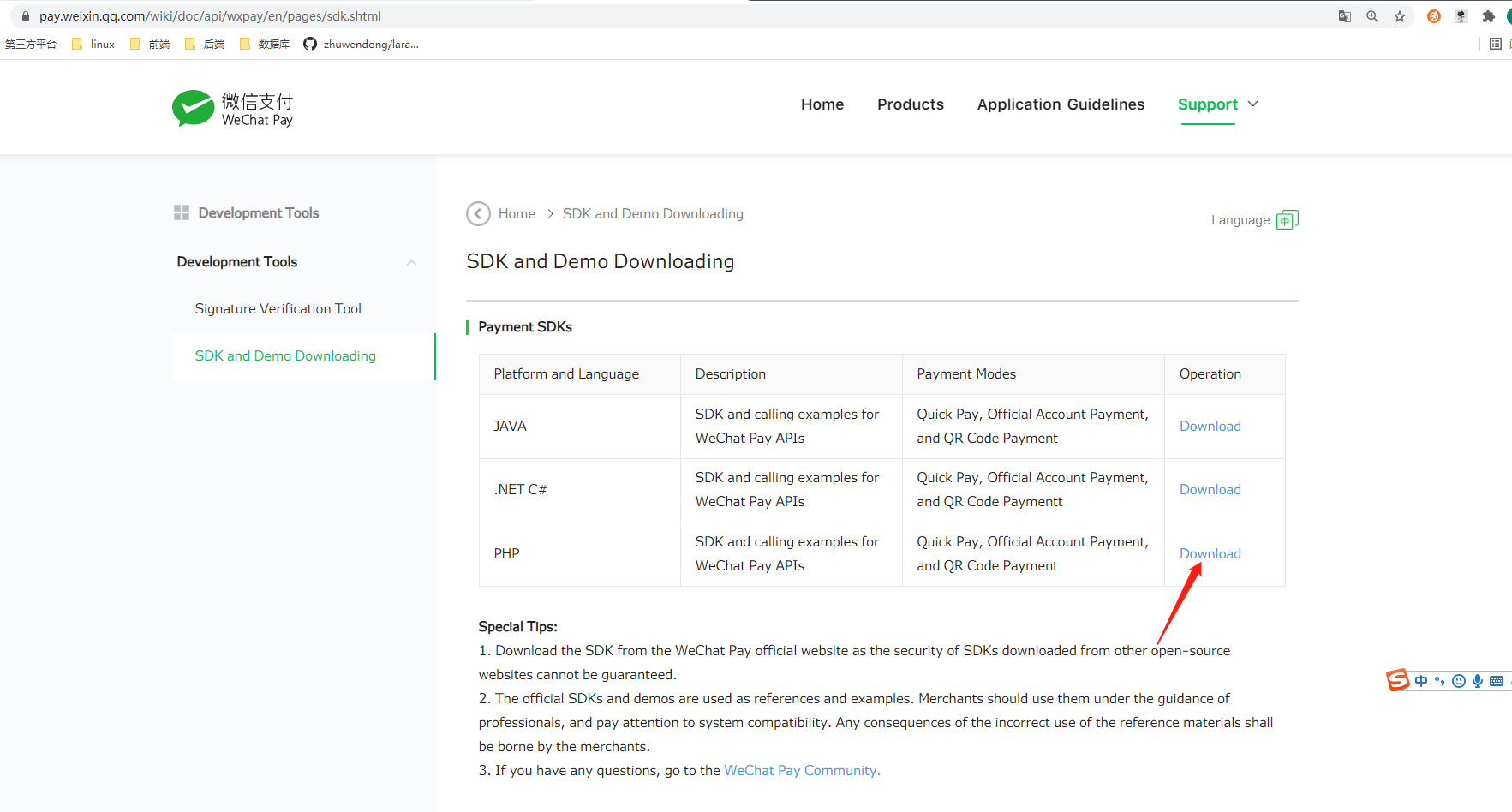Open the 数据库 bookmarks folder

[265, 44]
